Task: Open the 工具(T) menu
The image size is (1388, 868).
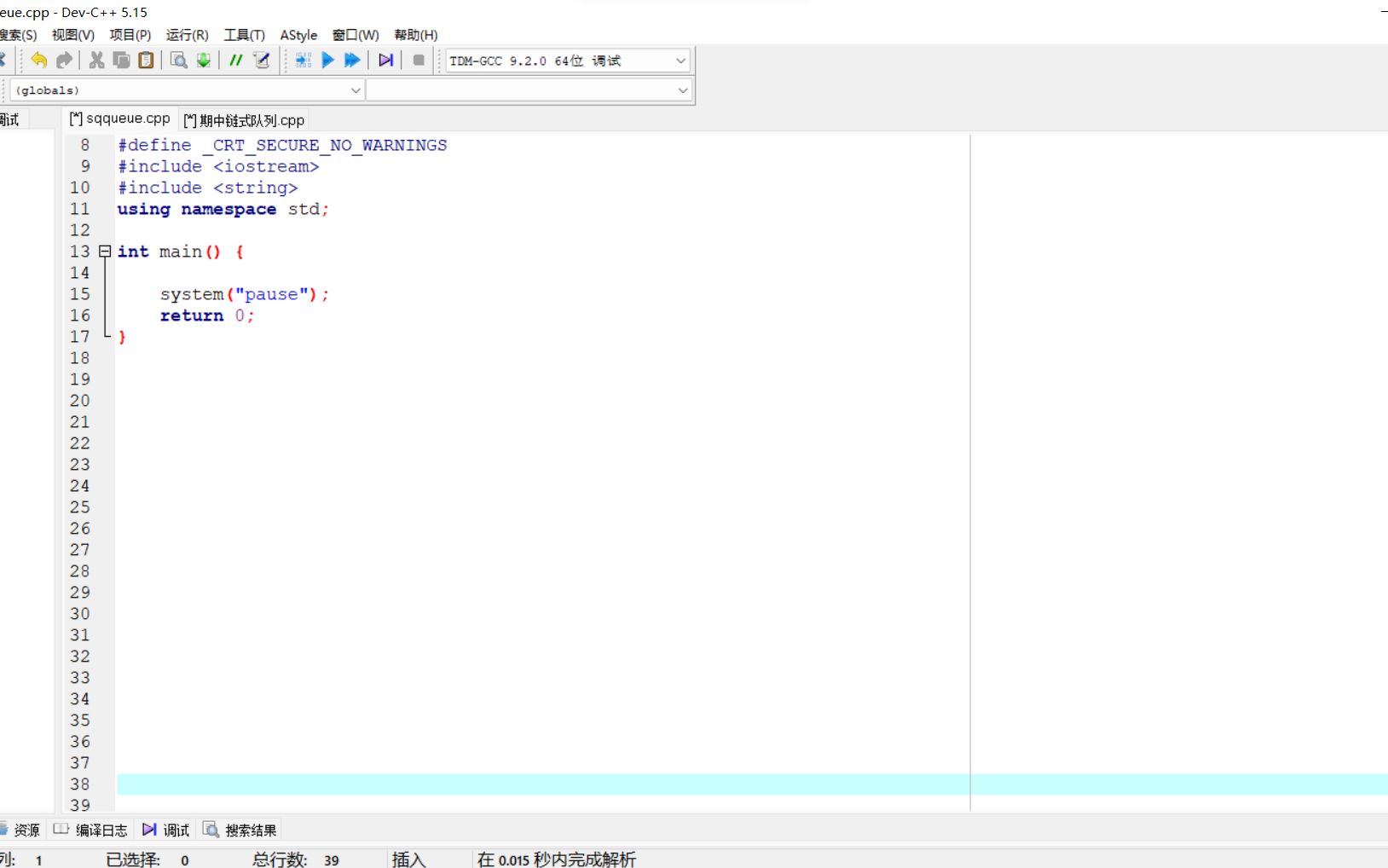Action: point(245,35)
